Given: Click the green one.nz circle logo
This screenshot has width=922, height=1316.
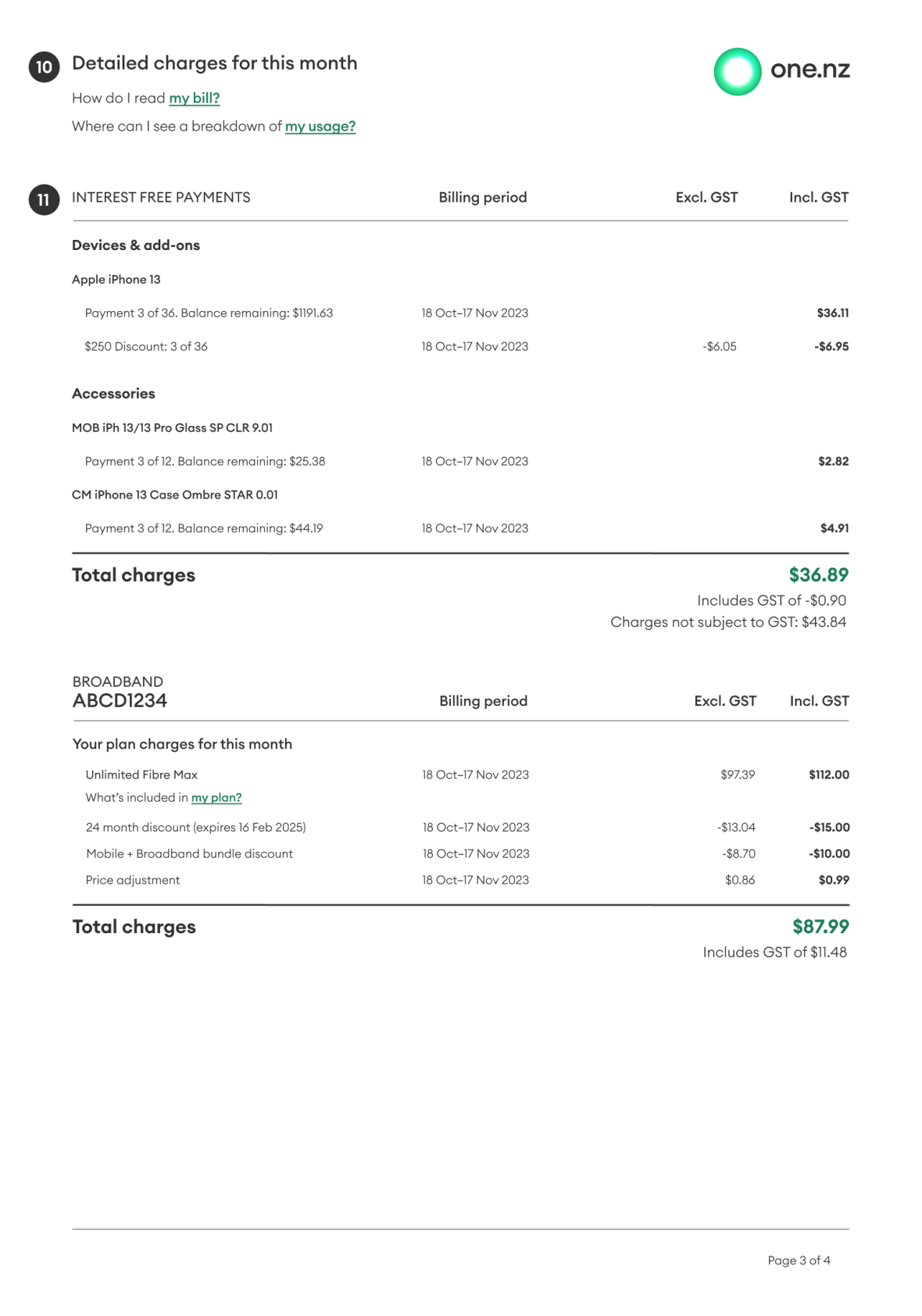Looking at the screenshot, I should (737, 72).
